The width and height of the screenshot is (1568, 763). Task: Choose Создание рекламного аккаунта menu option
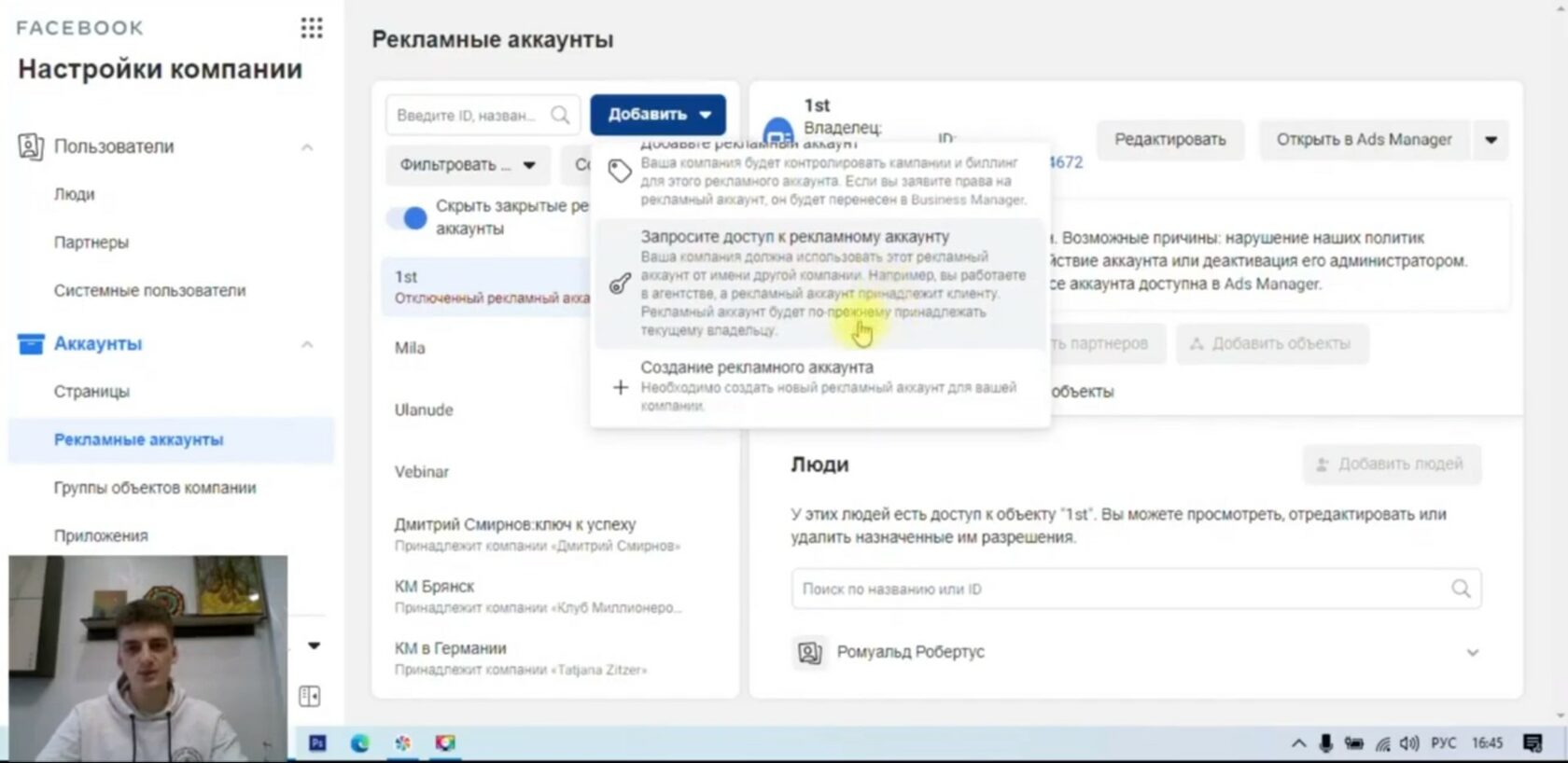(756, 368)
